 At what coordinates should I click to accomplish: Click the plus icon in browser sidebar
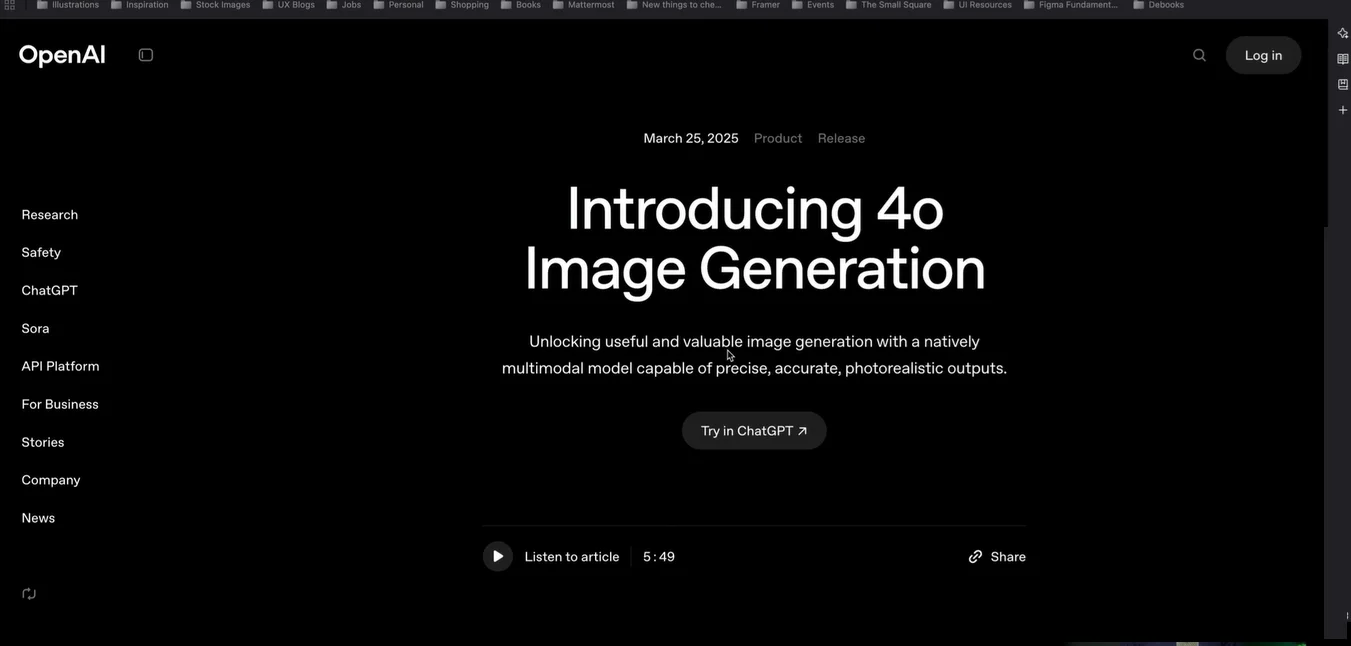click(x=1343, y=110)
